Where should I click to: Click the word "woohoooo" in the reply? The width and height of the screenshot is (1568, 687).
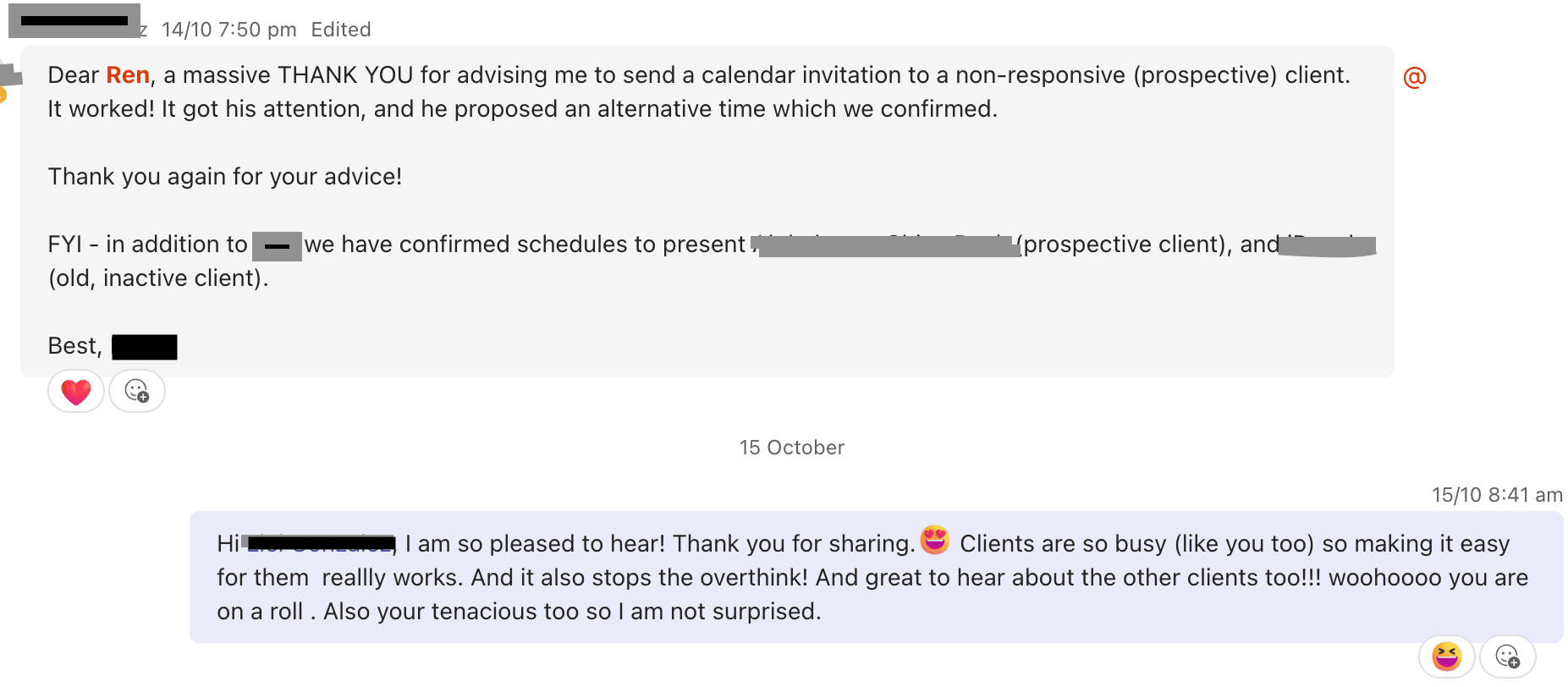click(x=1384, y=578)
